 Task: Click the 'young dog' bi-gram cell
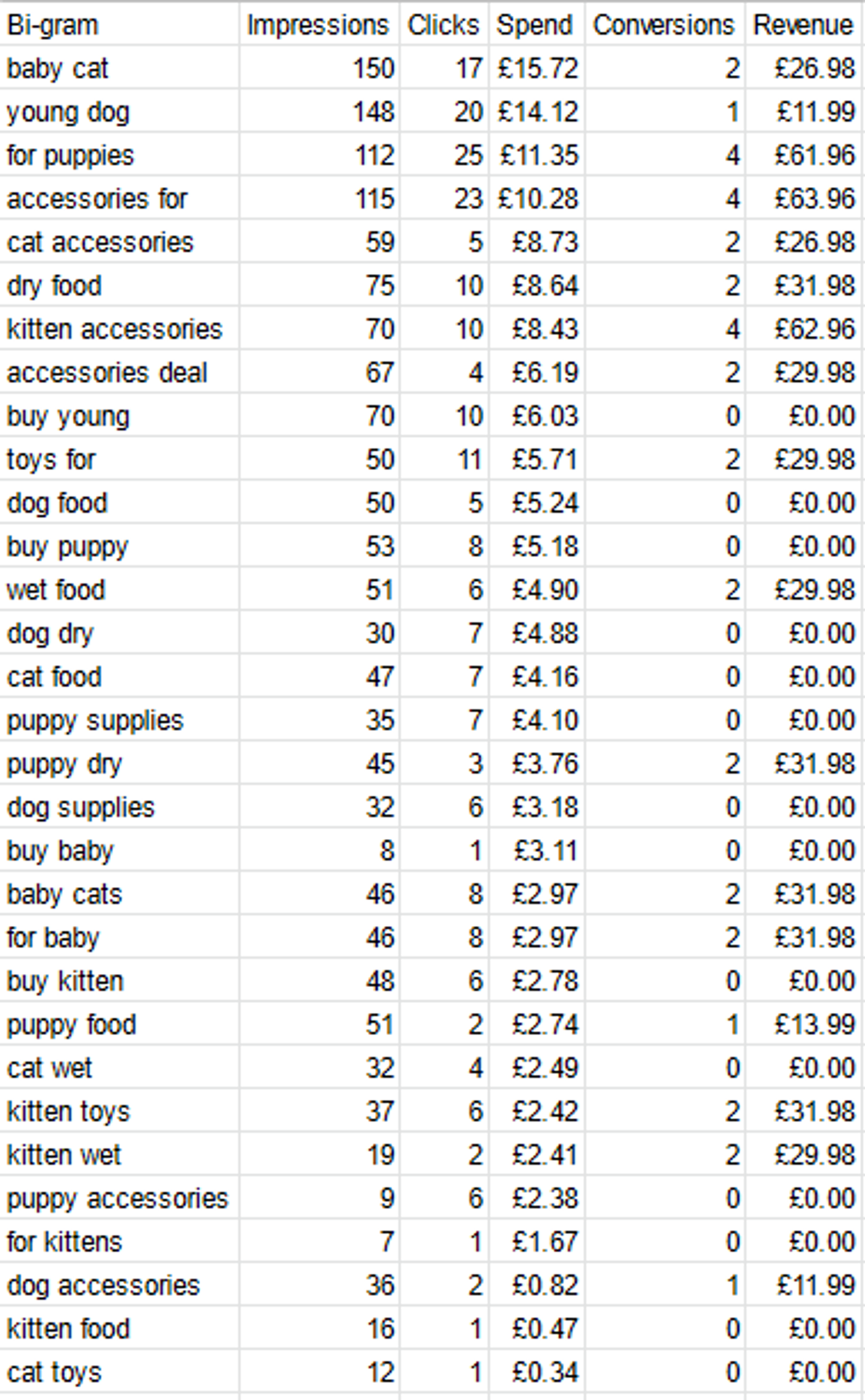[x=119, y=112]
